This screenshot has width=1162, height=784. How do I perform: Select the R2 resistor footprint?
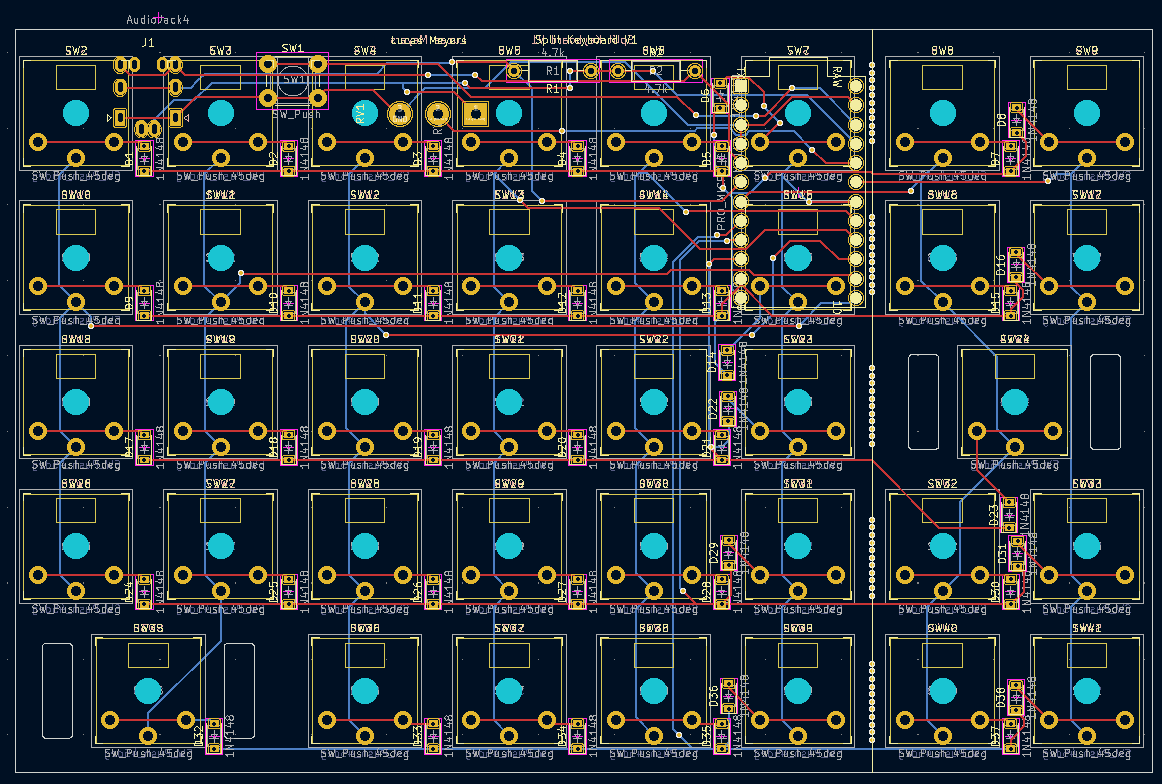click(657, 71)
